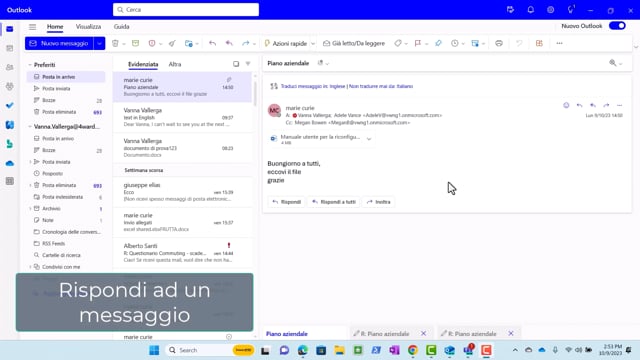Click the Report junk icon in toolbar
640x360 pixels.
(152, 43)
